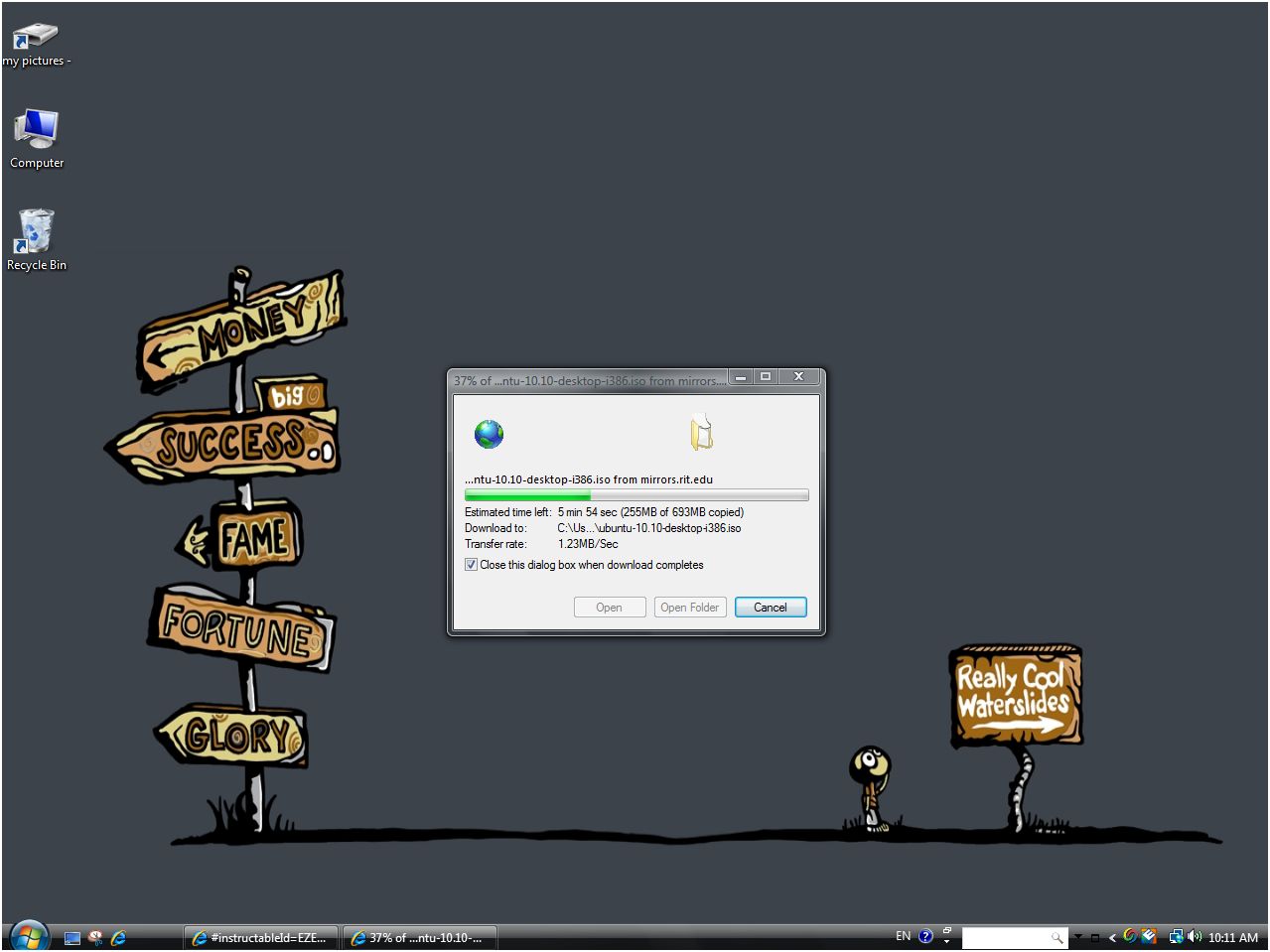Switch to the '37% of ...ntu-10.10-...' taskbar button
This screenshot has height=952, width=1270.
(419, 937)
